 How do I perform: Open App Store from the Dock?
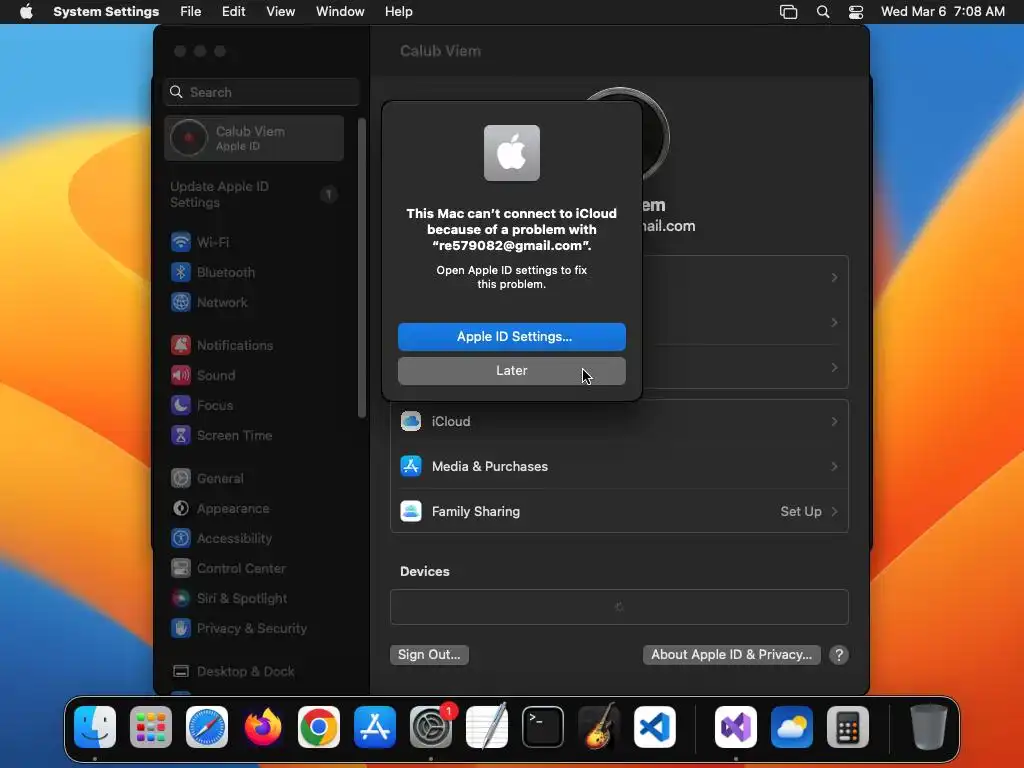tap(375, 727)
